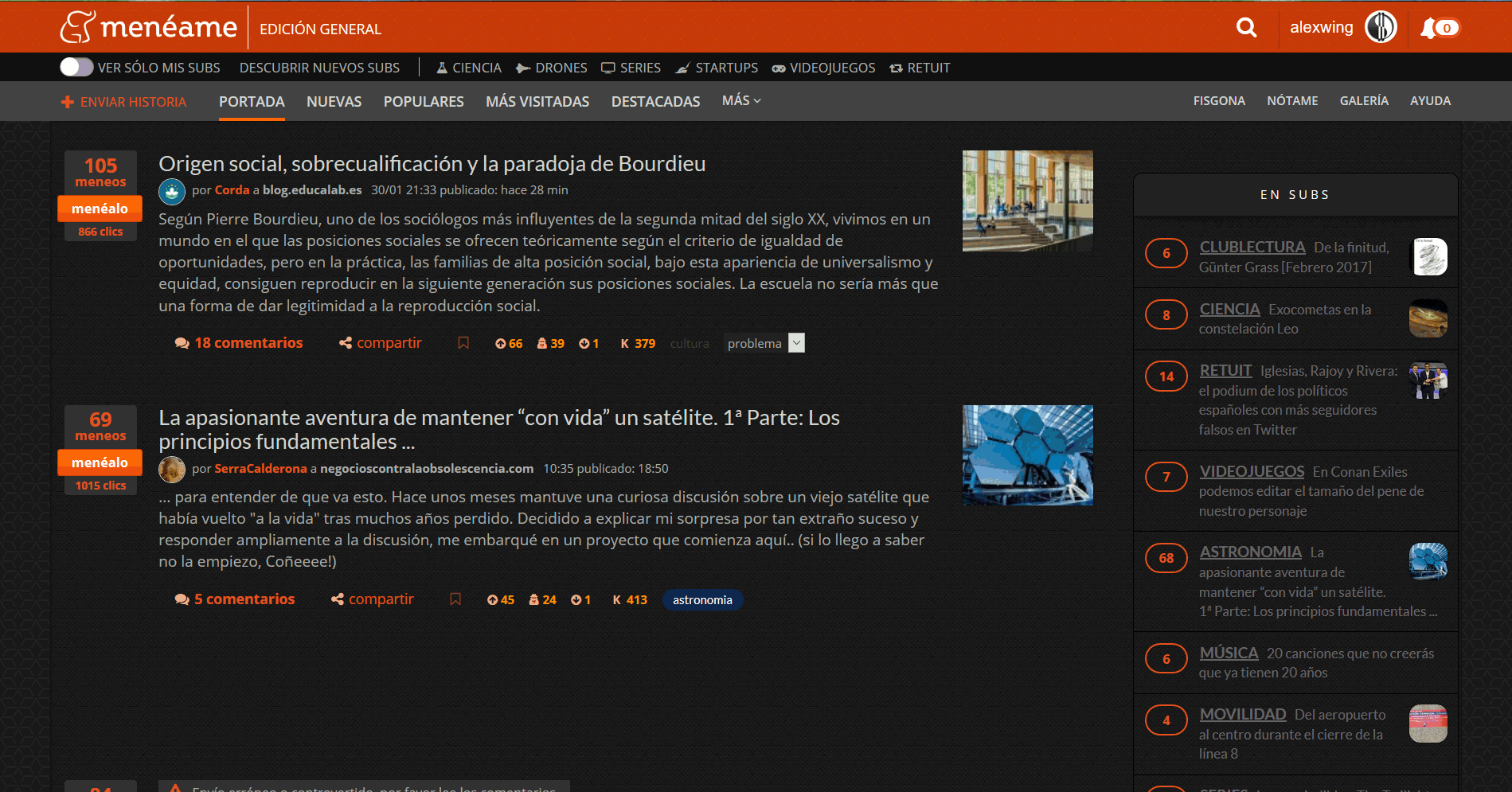
Task: Open CLUBLECTURA sub link
Action: pos(1252,248)
